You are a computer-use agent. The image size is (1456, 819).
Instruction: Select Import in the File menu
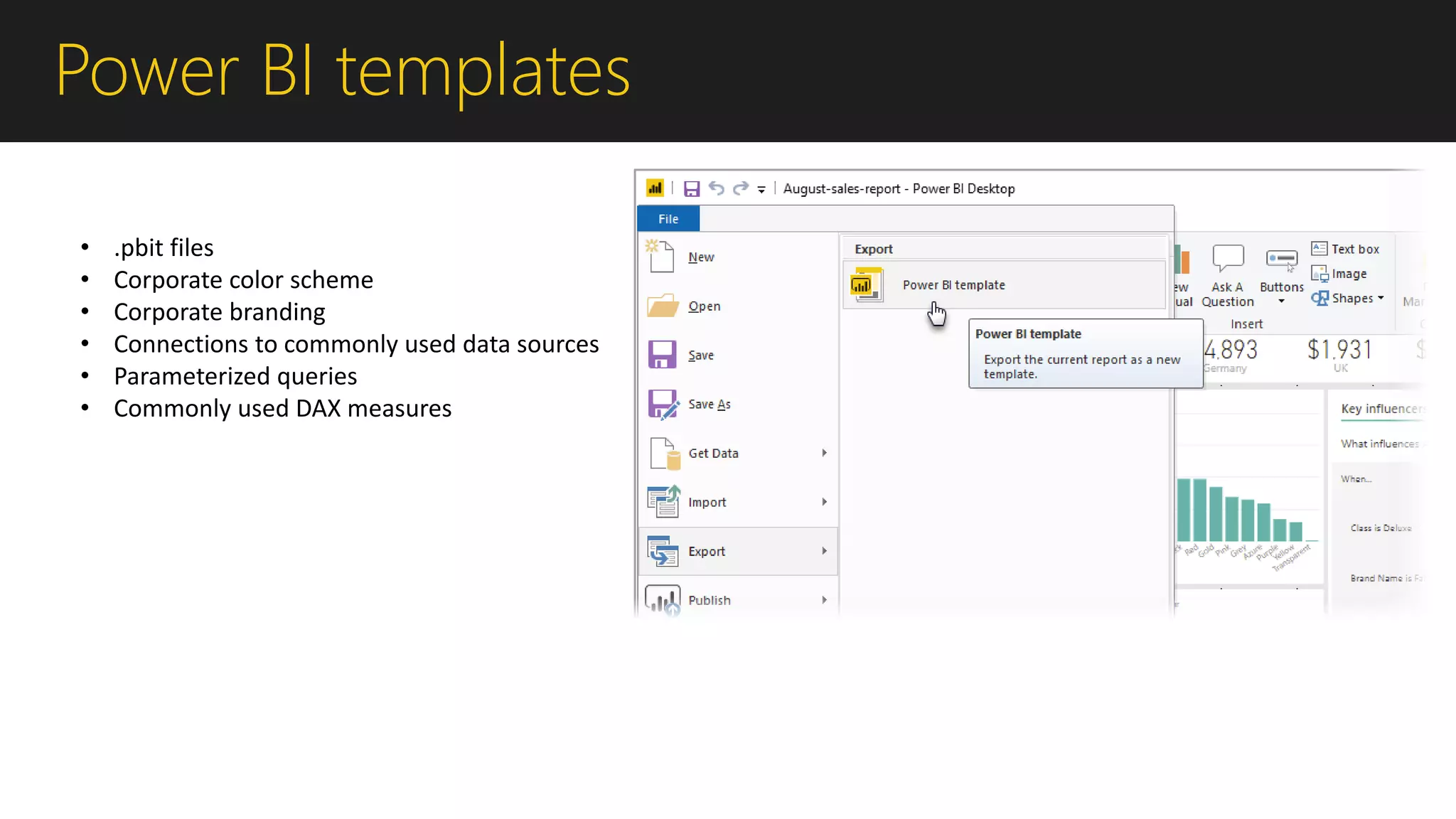(738, 502)
